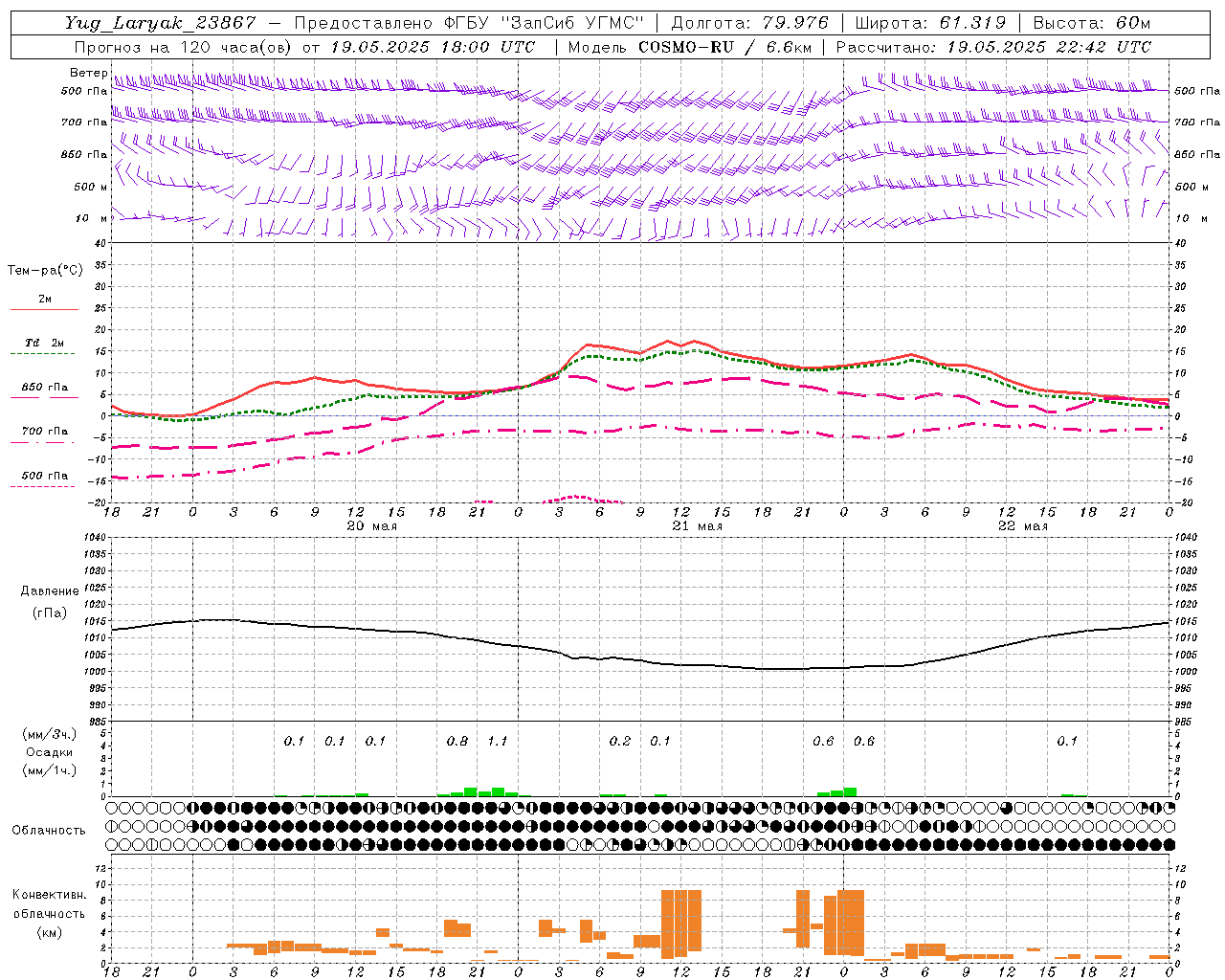
Task: Click the 850 гПа temperature legend entry
Action: click(44, 388)
